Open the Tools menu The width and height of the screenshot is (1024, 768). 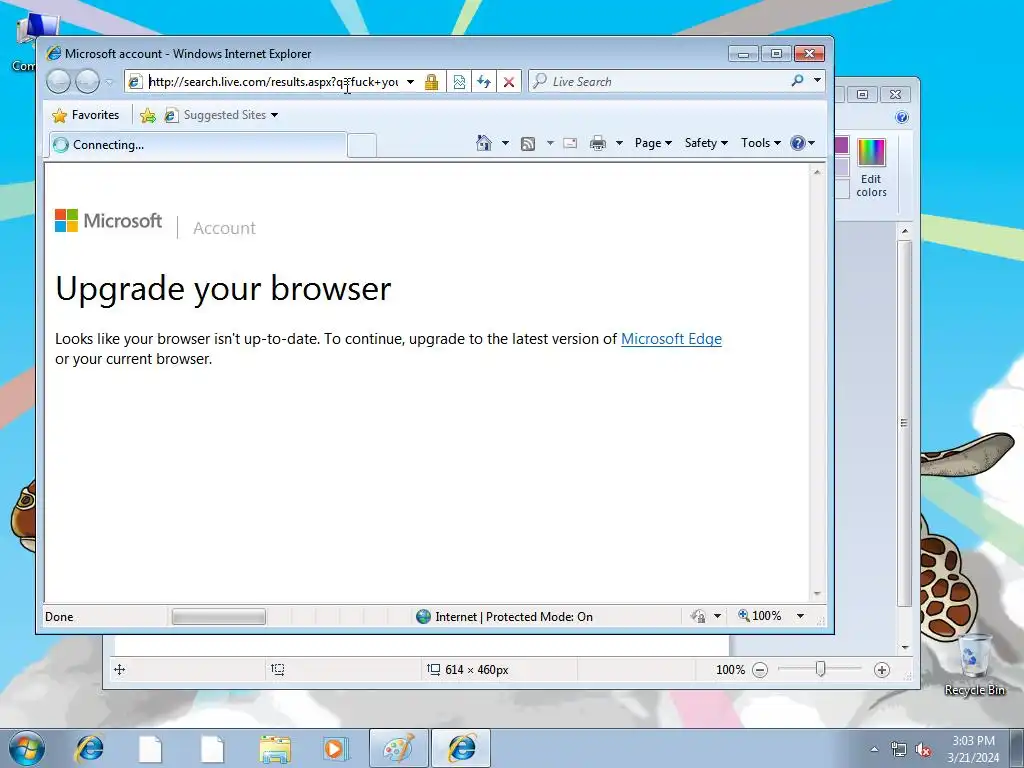[x=761, y=143]
